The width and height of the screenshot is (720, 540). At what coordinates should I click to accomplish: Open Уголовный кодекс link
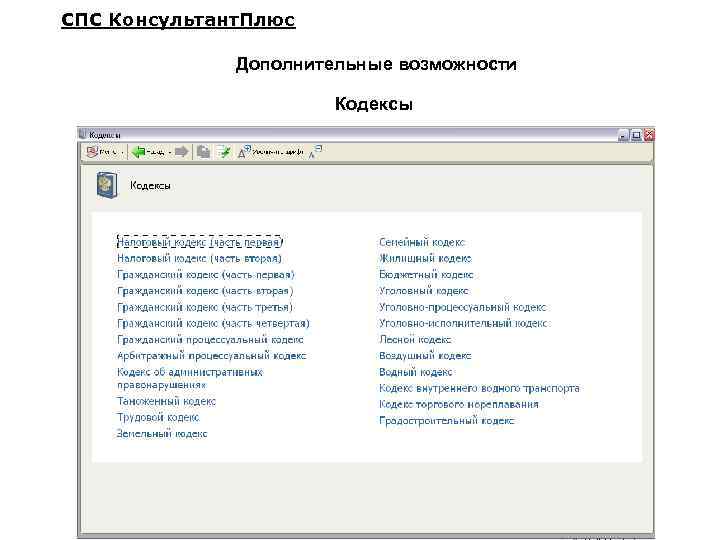424,291
